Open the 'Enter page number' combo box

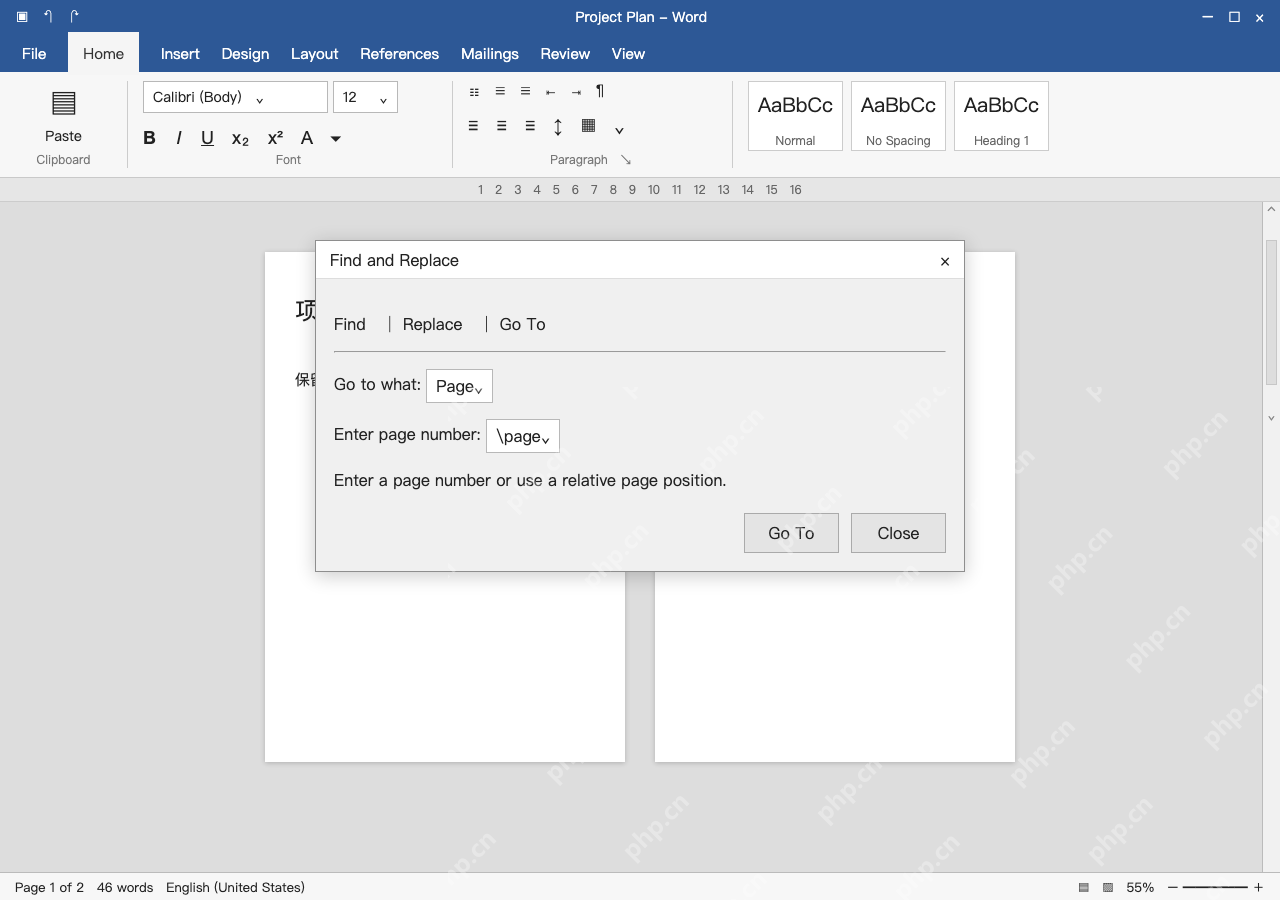(523, 436)
